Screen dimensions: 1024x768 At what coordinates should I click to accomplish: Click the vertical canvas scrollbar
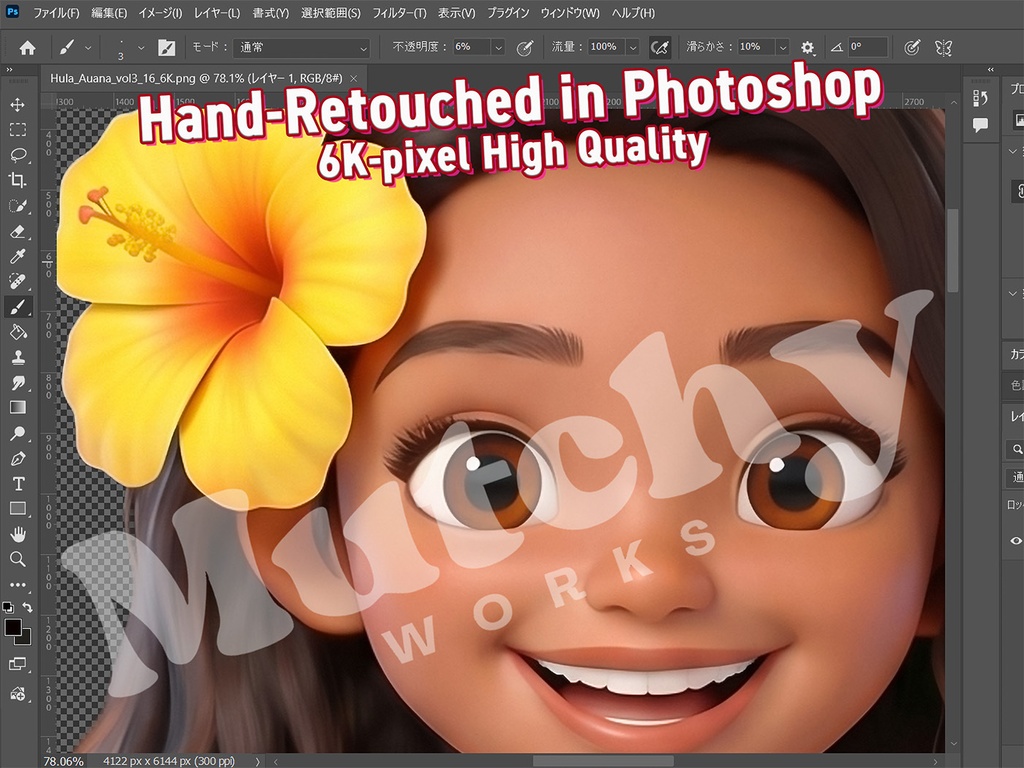[x=953, y=251]
